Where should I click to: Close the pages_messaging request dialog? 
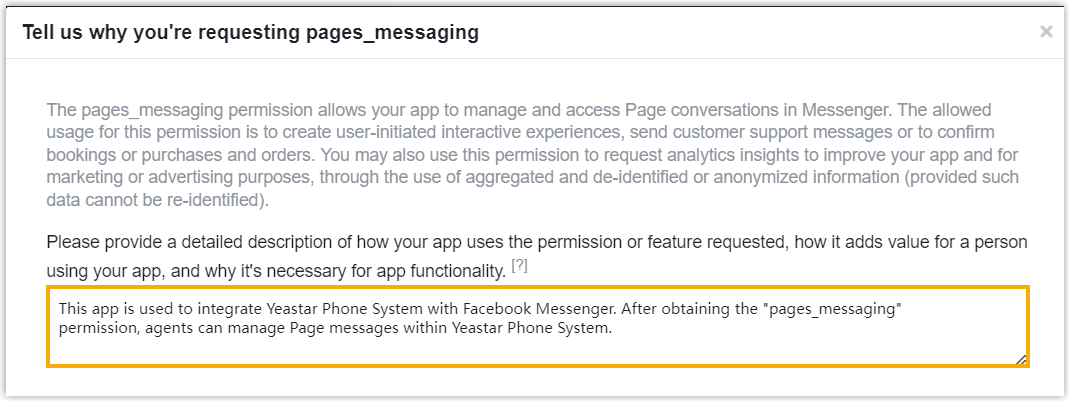pyautogui.click(x=1046, y=31)
